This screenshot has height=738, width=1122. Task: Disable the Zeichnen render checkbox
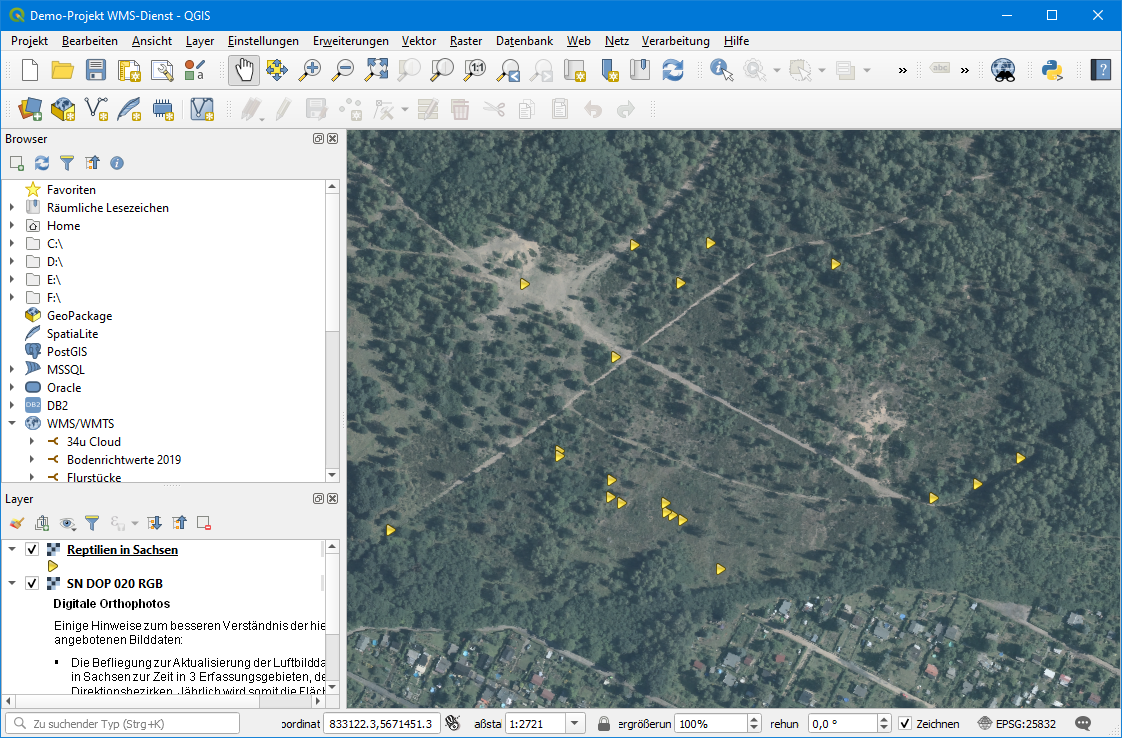905,723
